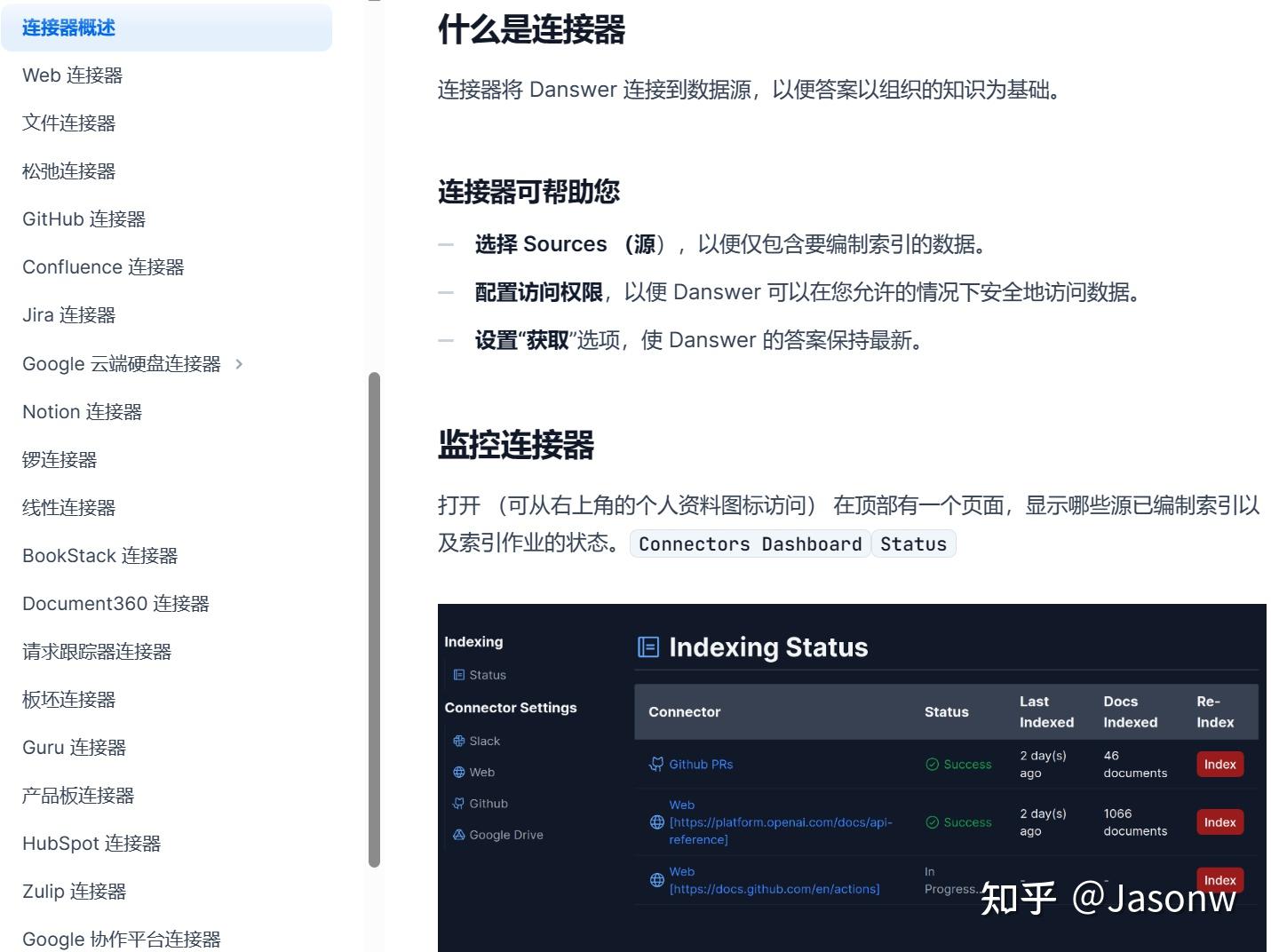Open the Zulip 连接器 page
The width and height of the screenshot is (1271, 952).
click(74, 892)
